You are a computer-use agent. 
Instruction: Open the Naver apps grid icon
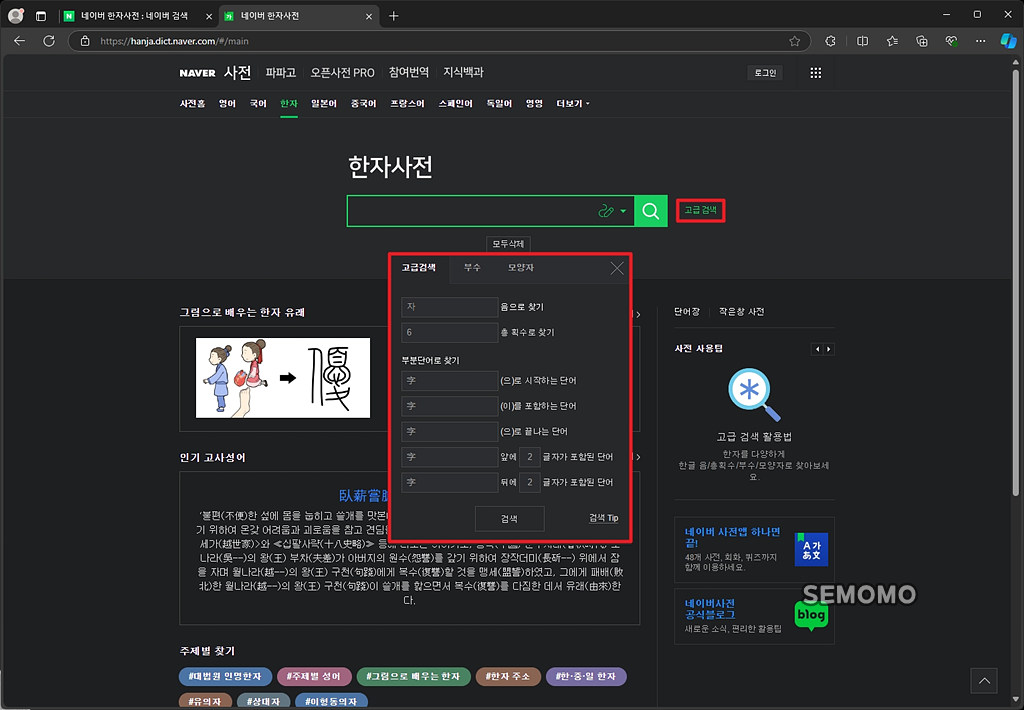pos(816,73)
